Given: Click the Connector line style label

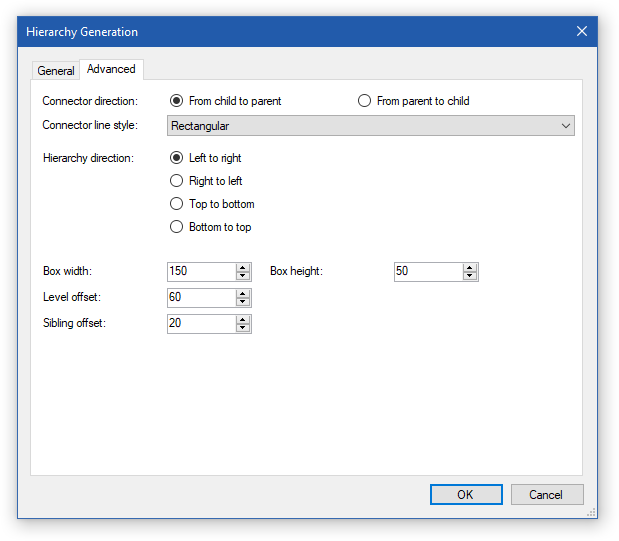Looking at the screenshot, I should click(x=90, y=125).
